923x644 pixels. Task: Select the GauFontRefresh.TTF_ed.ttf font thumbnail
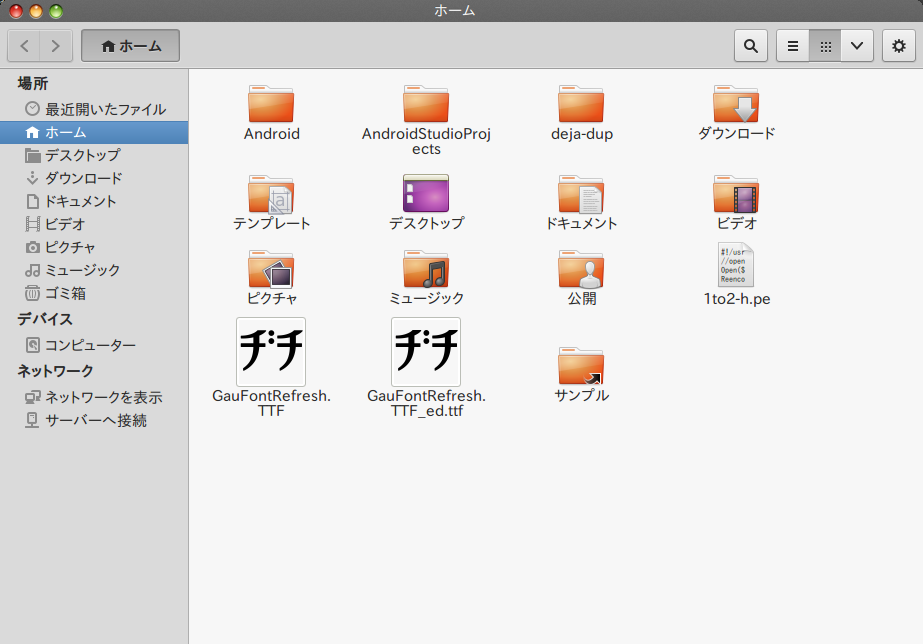(426, 352)
